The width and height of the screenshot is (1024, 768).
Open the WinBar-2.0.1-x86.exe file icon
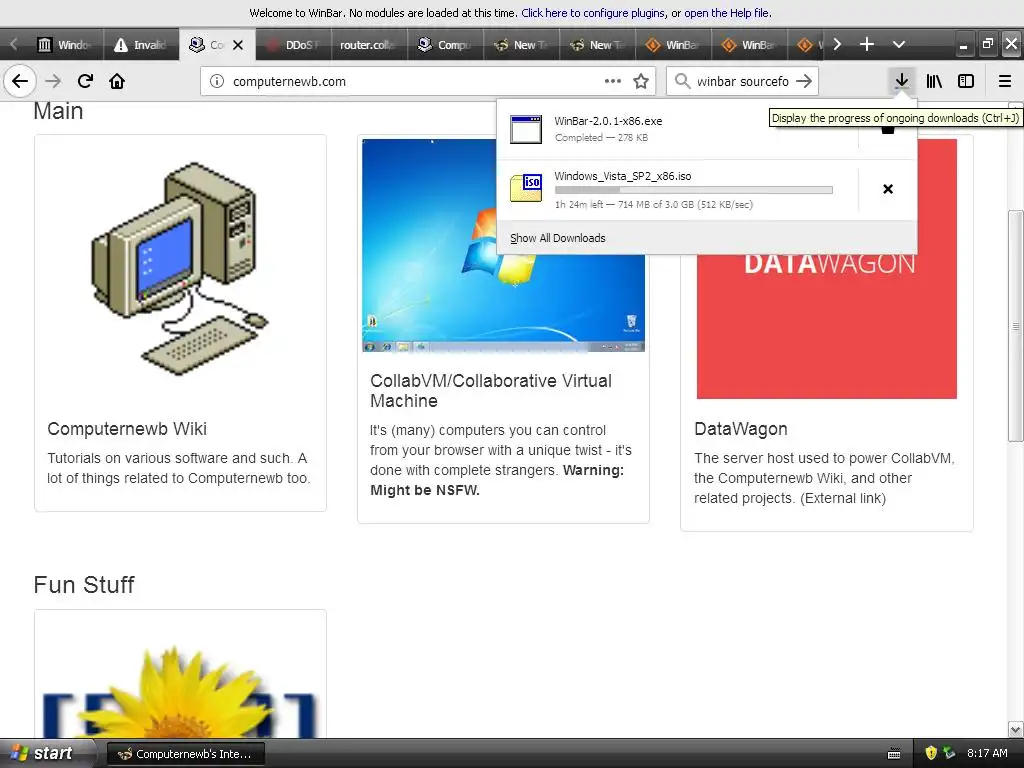tap(526, 129)
